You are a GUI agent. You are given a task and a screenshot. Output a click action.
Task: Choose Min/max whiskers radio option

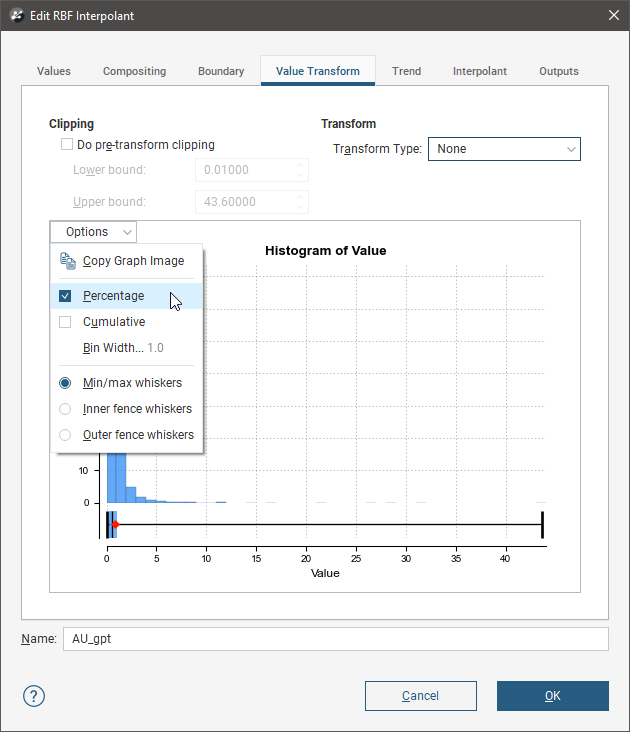[66, 383]
